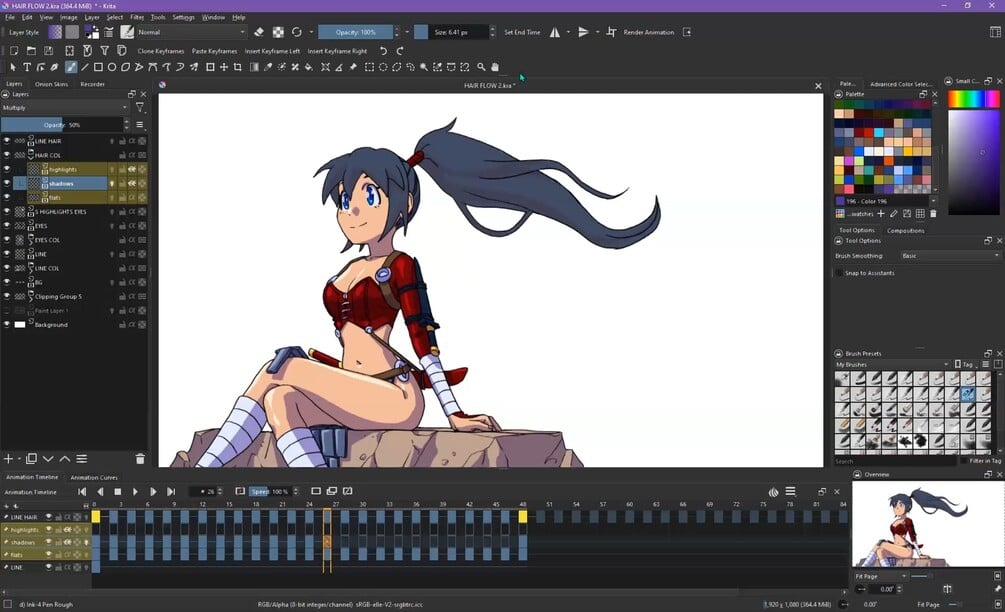The height and width of the screenshot is (612, 1005).
Task: Open the Filter menu
Action: pyautogui.click(x=137, y=17)
